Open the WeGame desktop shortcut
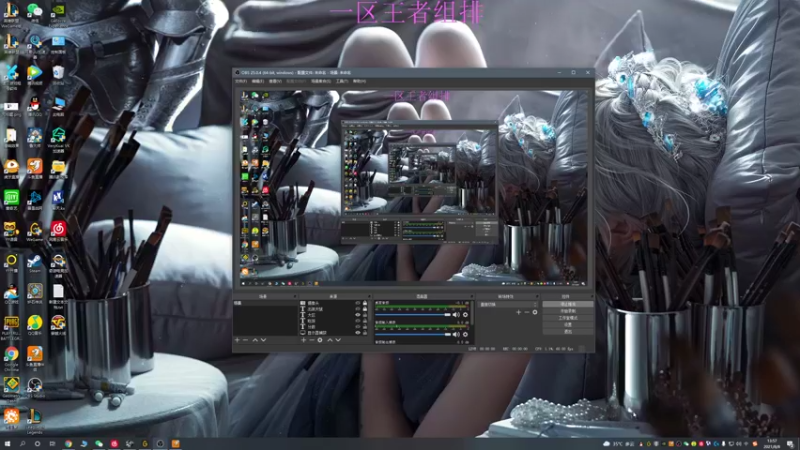 (35, 232)
